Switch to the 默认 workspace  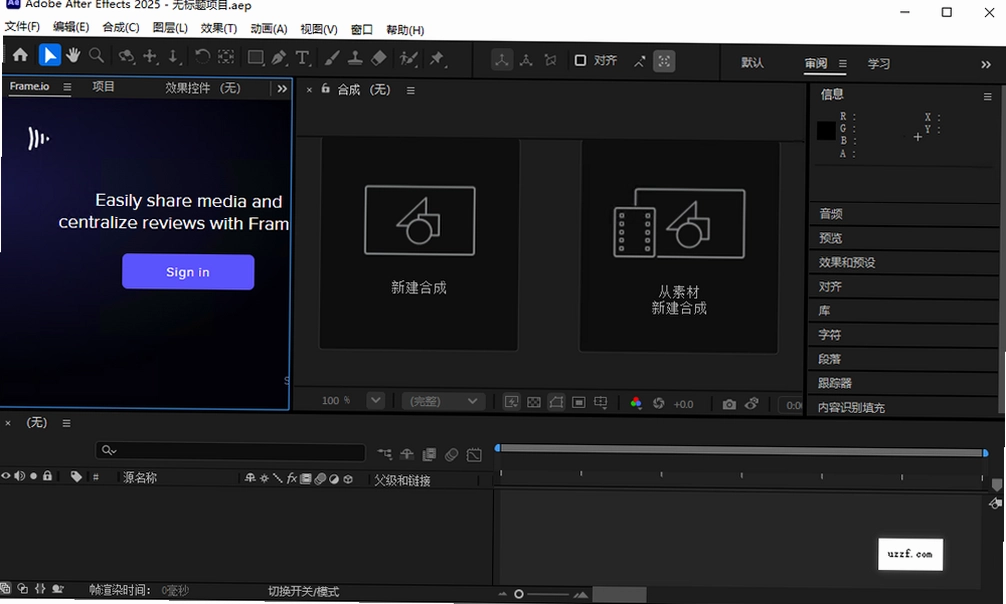pyautogui.click(x=752, y=62)
